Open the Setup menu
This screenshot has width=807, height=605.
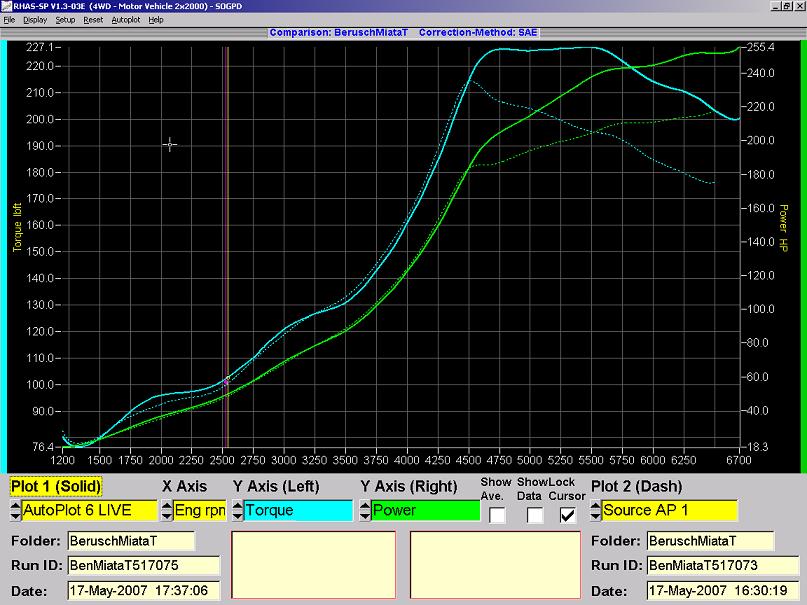click(65, 20)
